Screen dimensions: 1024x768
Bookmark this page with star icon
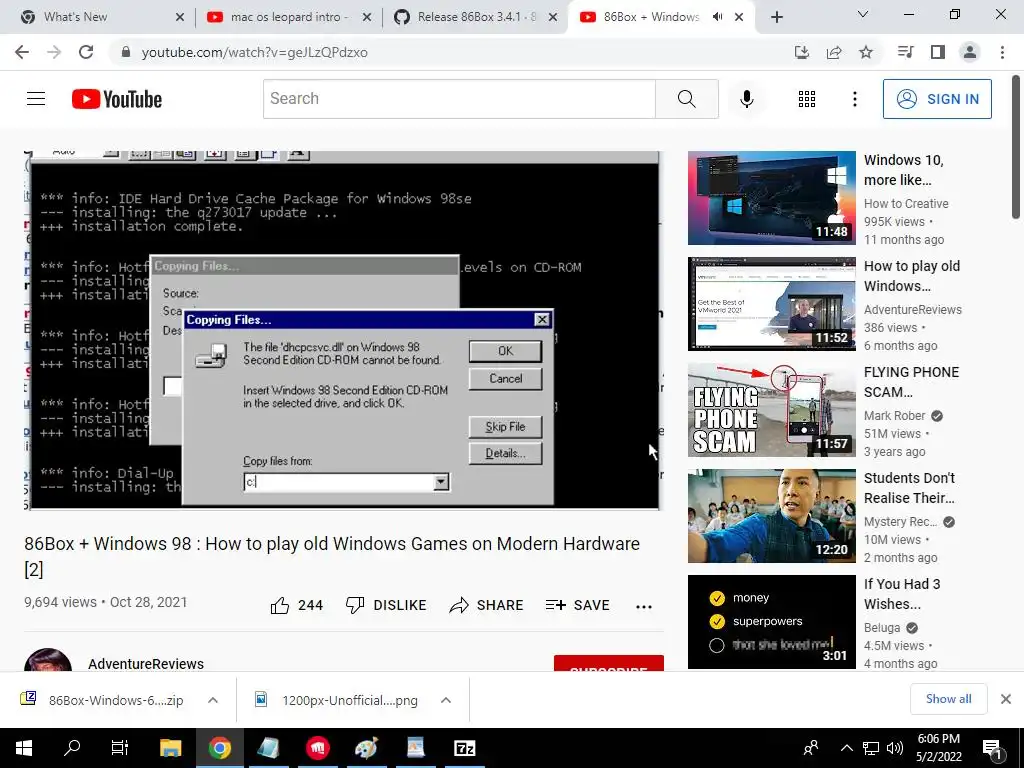coord(866,52)
